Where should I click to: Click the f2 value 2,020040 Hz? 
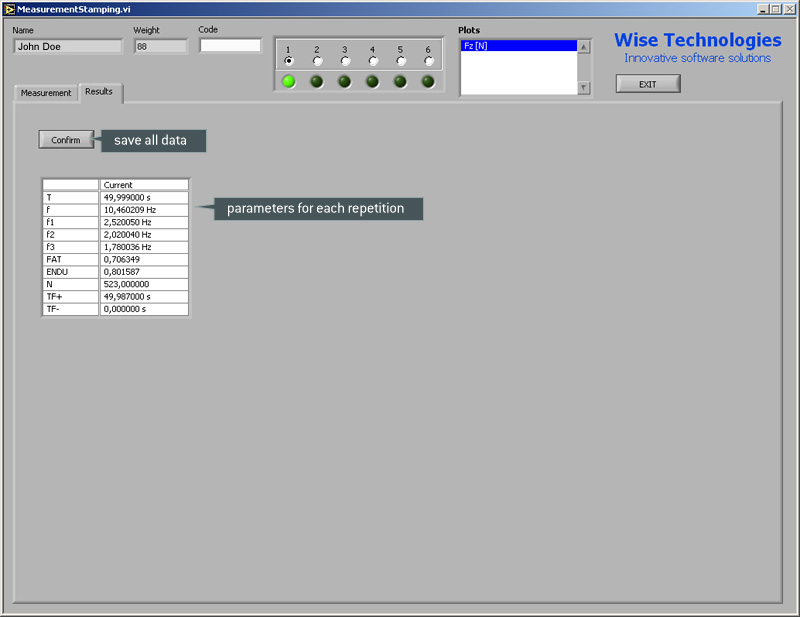[x=144, y=235]
